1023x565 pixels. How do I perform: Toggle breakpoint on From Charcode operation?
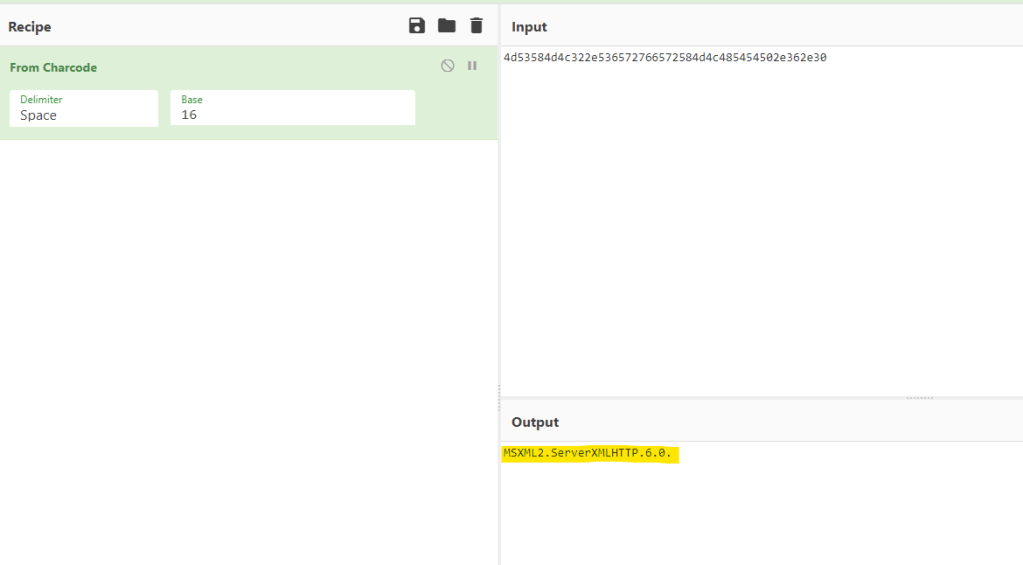point(472,66)
